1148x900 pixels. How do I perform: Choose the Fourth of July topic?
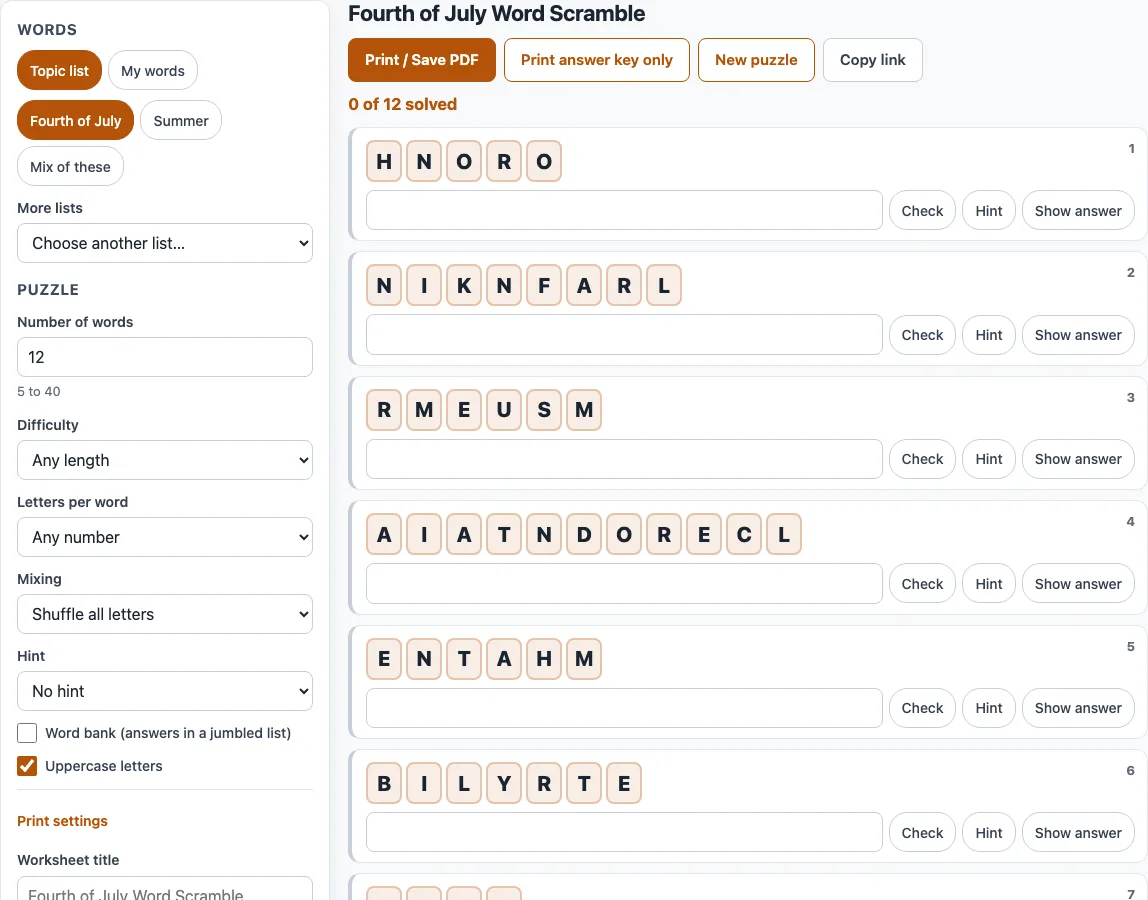click(x=75, y=120)
